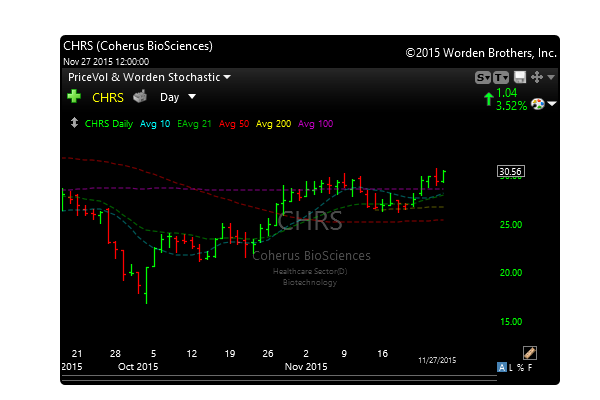Image resolution: width=600 pixels, height=400 pixels.
Task: Click the CHRS (Coherus BioSciences) title
Action: [x=138, y=46]
